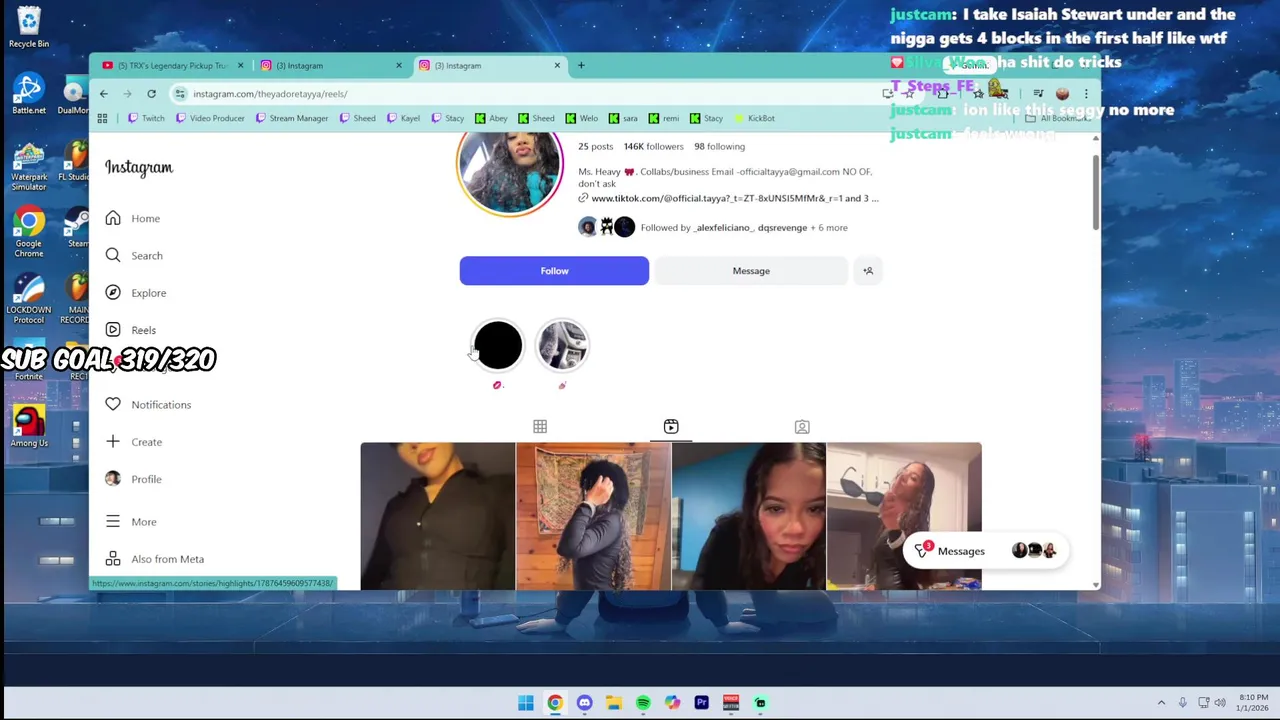Screen dimensions: 1280x720
Task: Open reel with wooden wall background
Action: click(x=593, y=516)
